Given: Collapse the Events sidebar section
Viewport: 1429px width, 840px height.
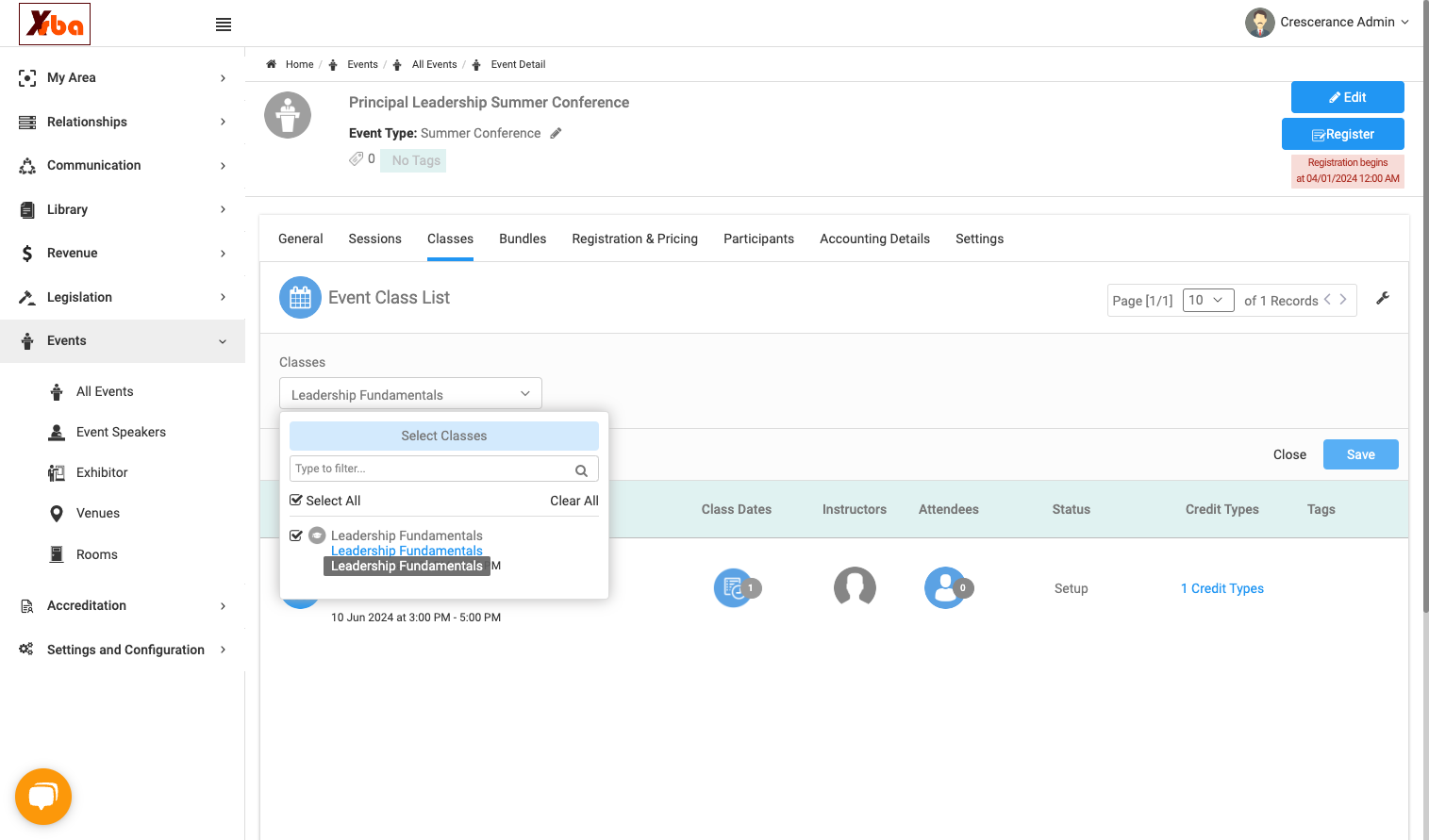Looking at the screenshot, I should [x=123, y=340].
